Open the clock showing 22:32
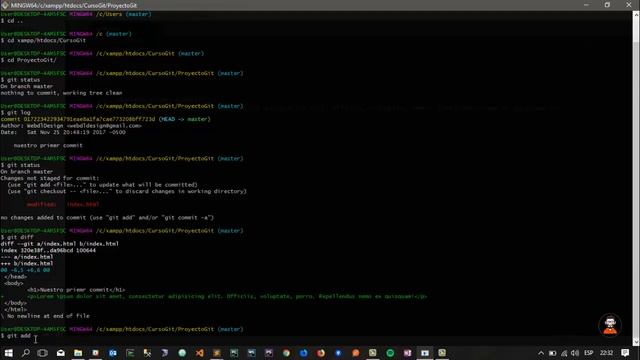 (607, 353)
